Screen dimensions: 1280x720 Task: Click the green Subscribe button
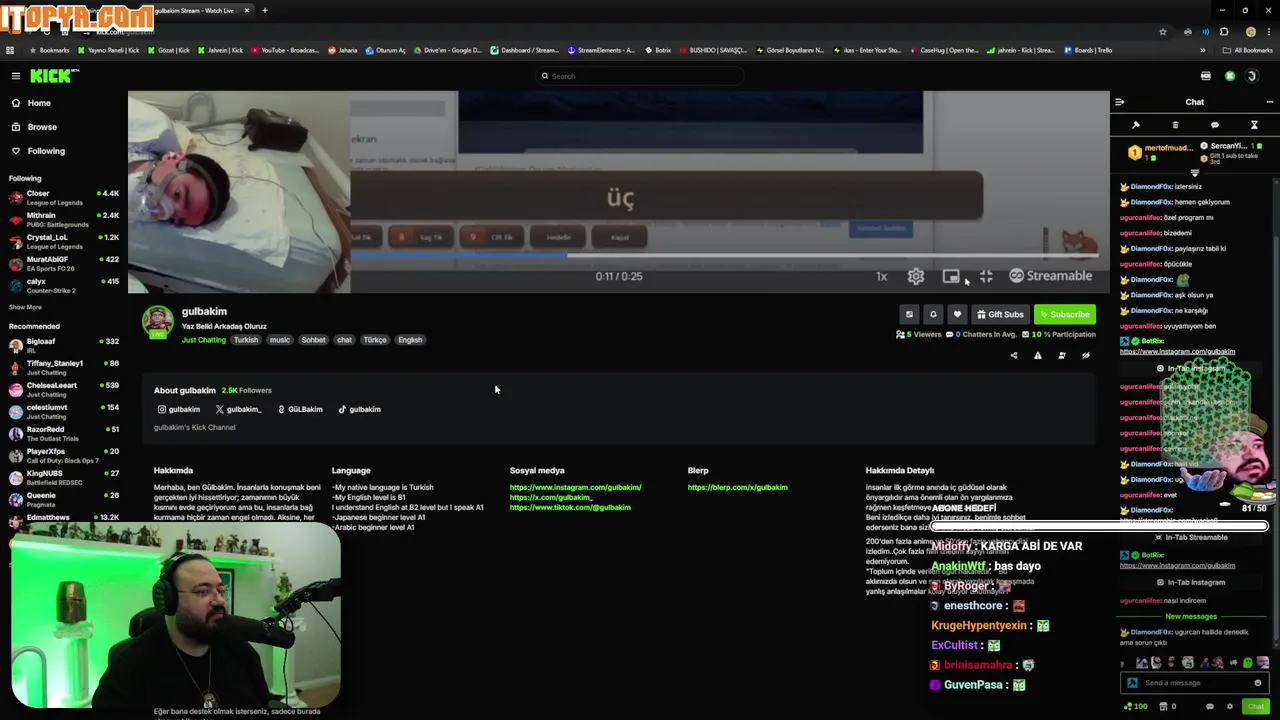click(1064, 314)
